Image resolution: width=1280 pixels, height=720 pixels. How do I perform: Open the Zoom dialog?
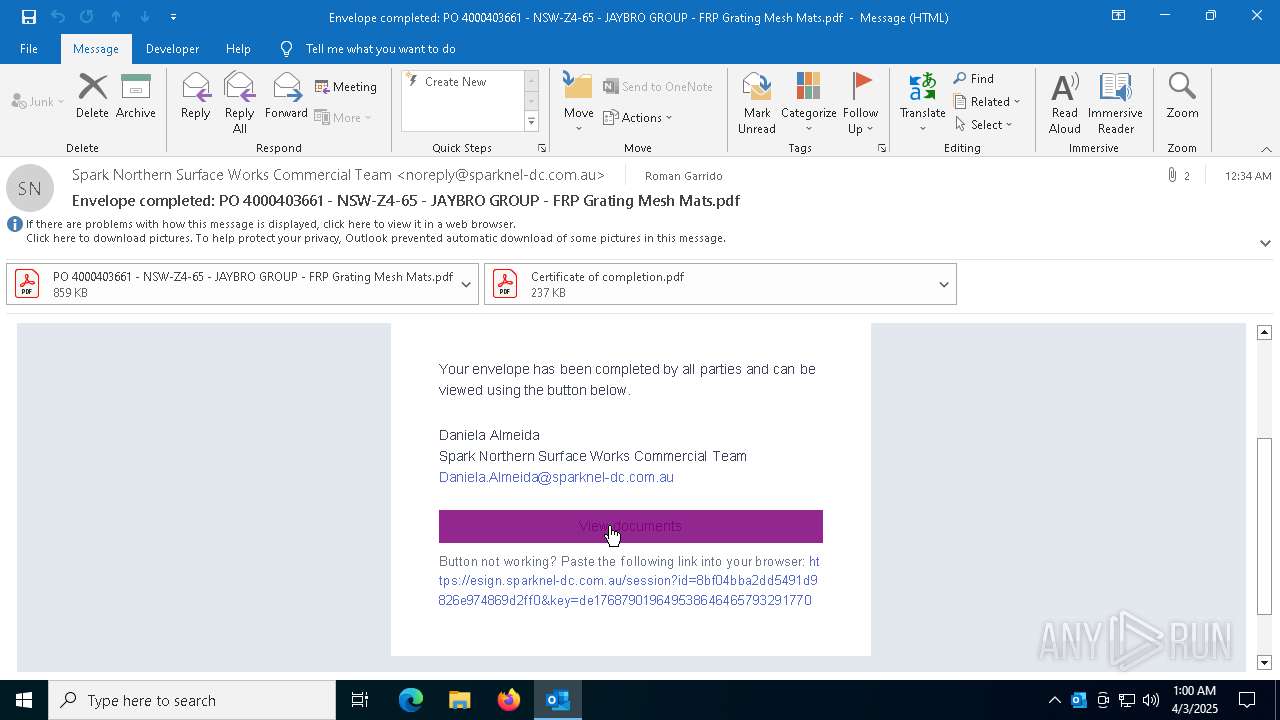pos(1182,96)
